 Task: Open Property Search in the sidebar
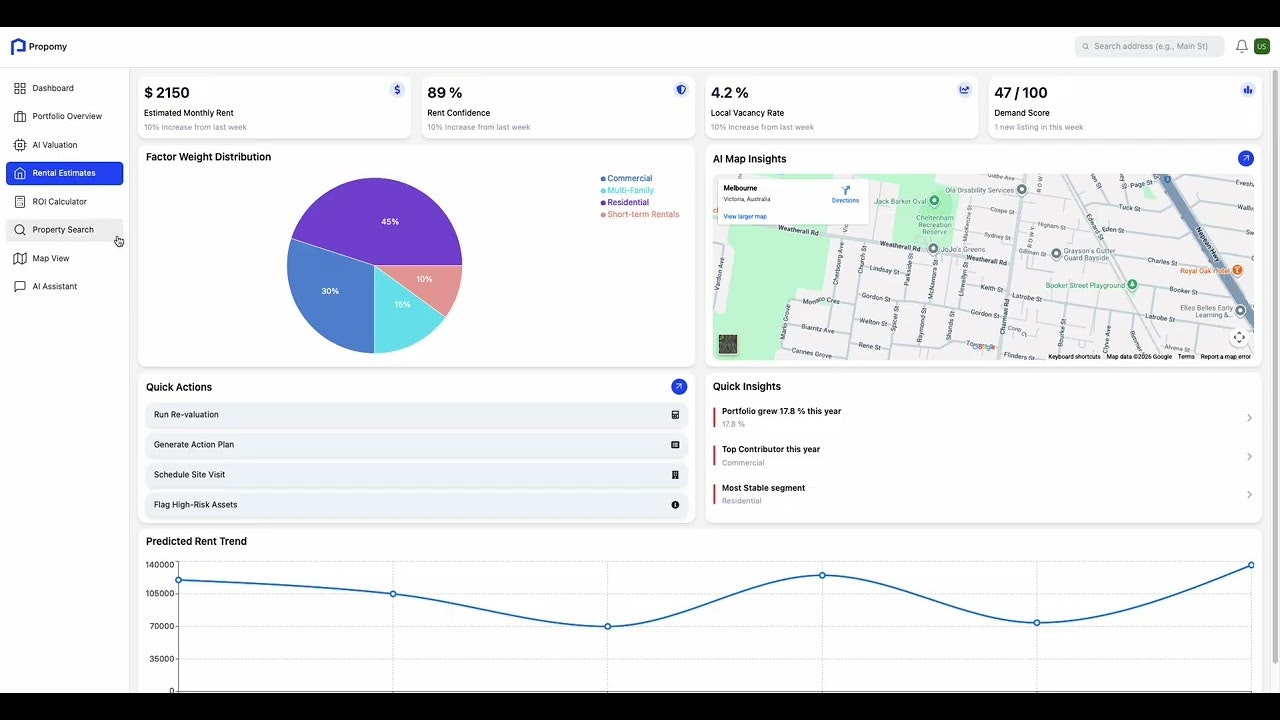point(64,230)
